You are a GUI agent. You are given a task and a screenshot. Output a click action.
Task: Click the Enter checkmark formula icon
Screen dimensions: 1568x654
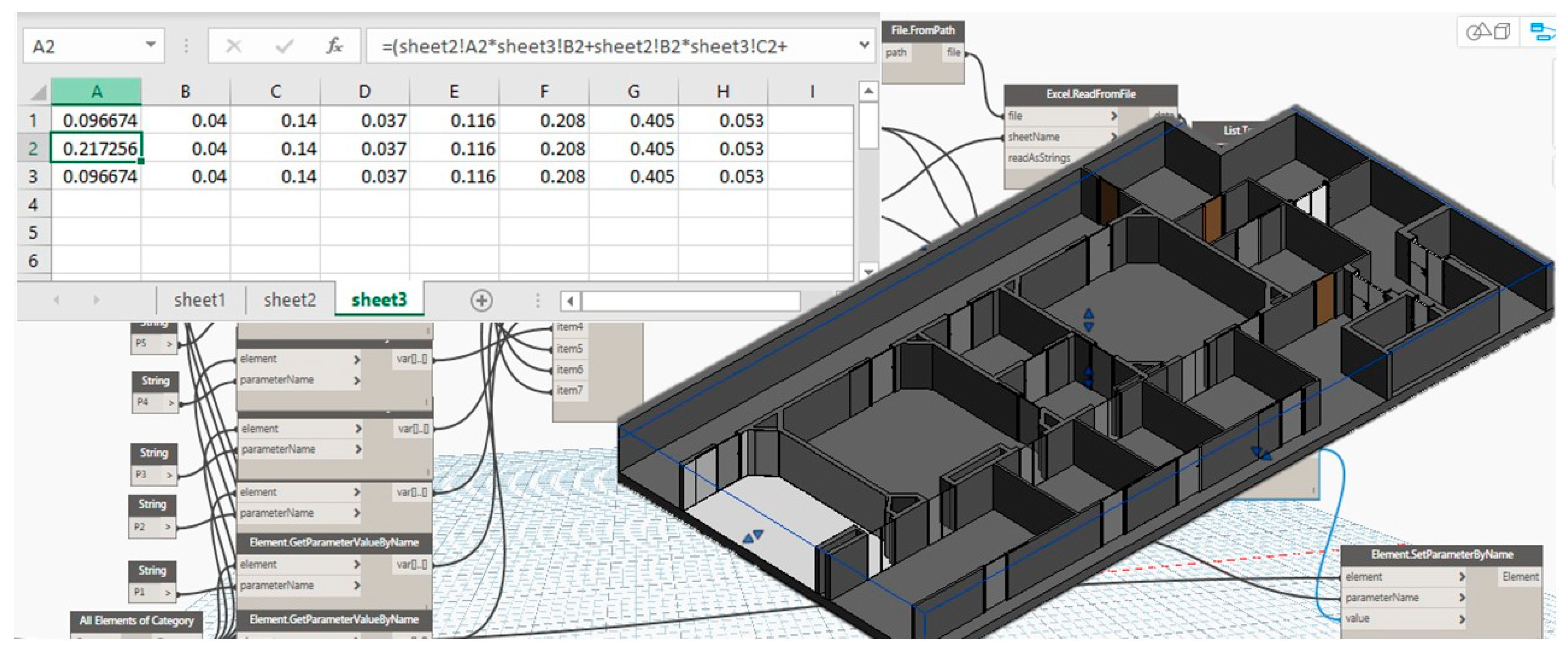point(284,46)
